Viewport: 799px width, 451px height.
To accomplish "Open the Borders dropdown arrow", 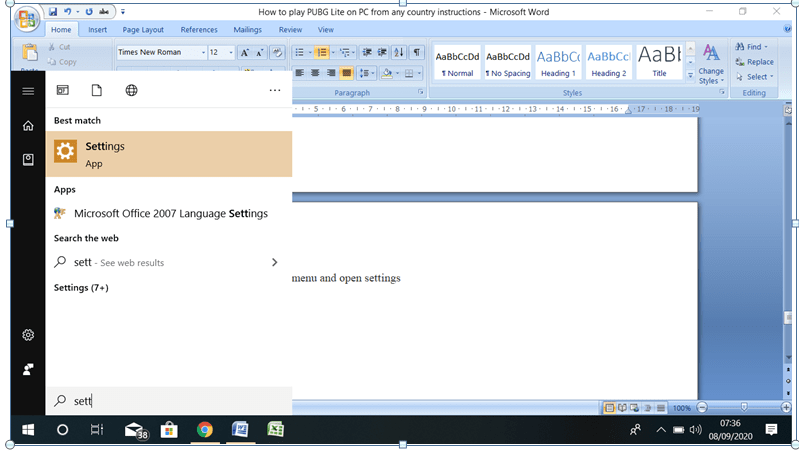I will pos(419,73).
